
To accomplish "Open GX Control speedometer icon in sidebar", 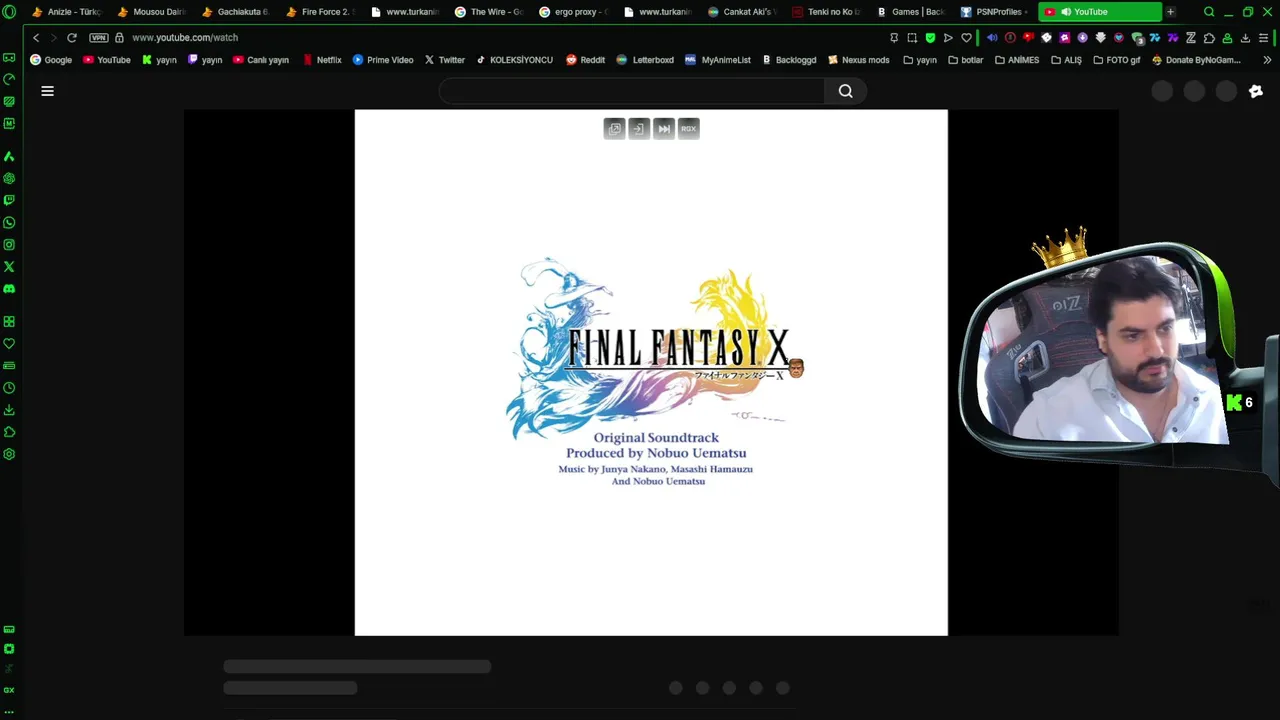I will coord(9,79).
